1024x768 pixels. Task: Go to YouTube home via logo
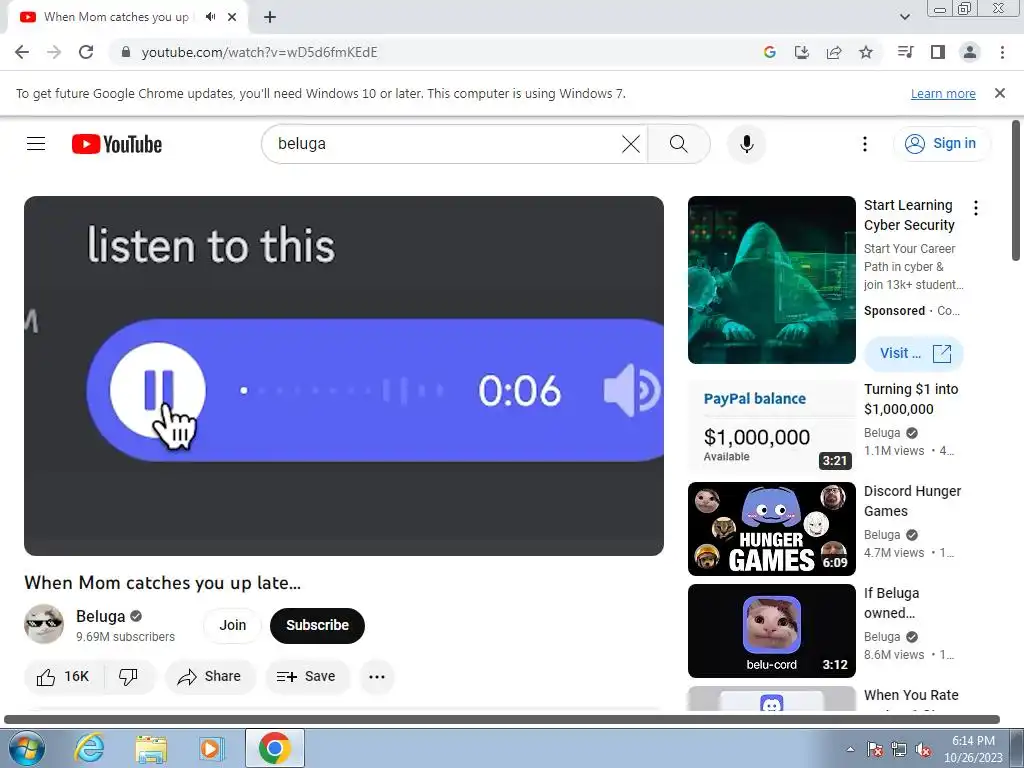(117, 144)
